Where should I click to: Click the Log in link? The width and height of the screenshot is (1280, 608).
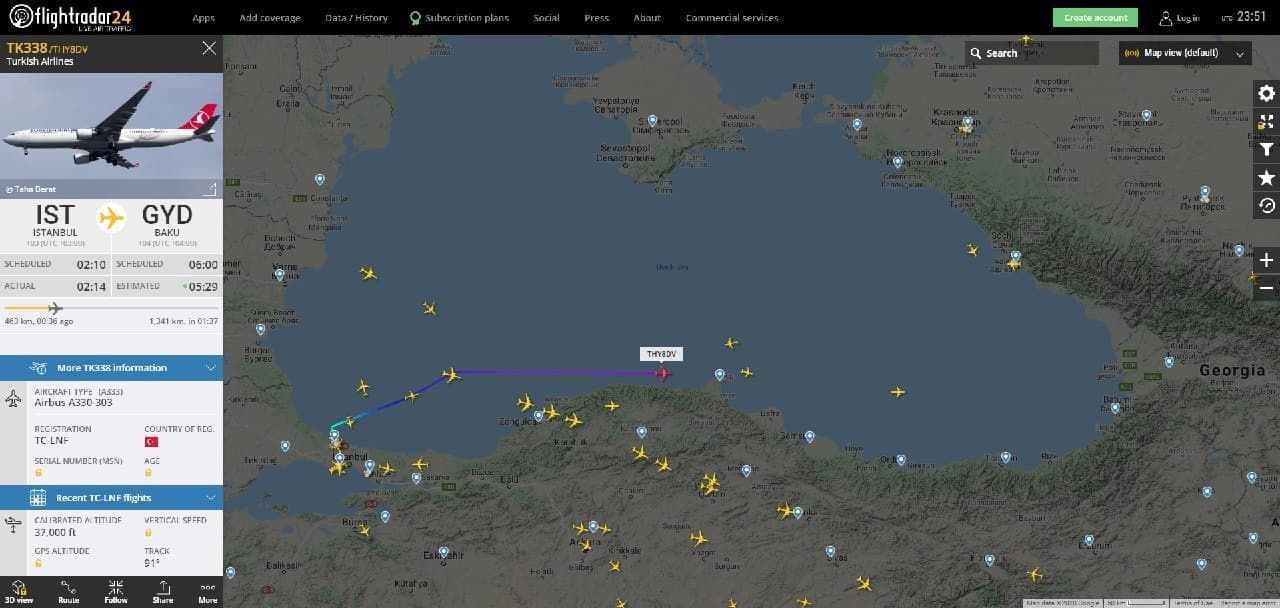click(x=1179, y=18)
